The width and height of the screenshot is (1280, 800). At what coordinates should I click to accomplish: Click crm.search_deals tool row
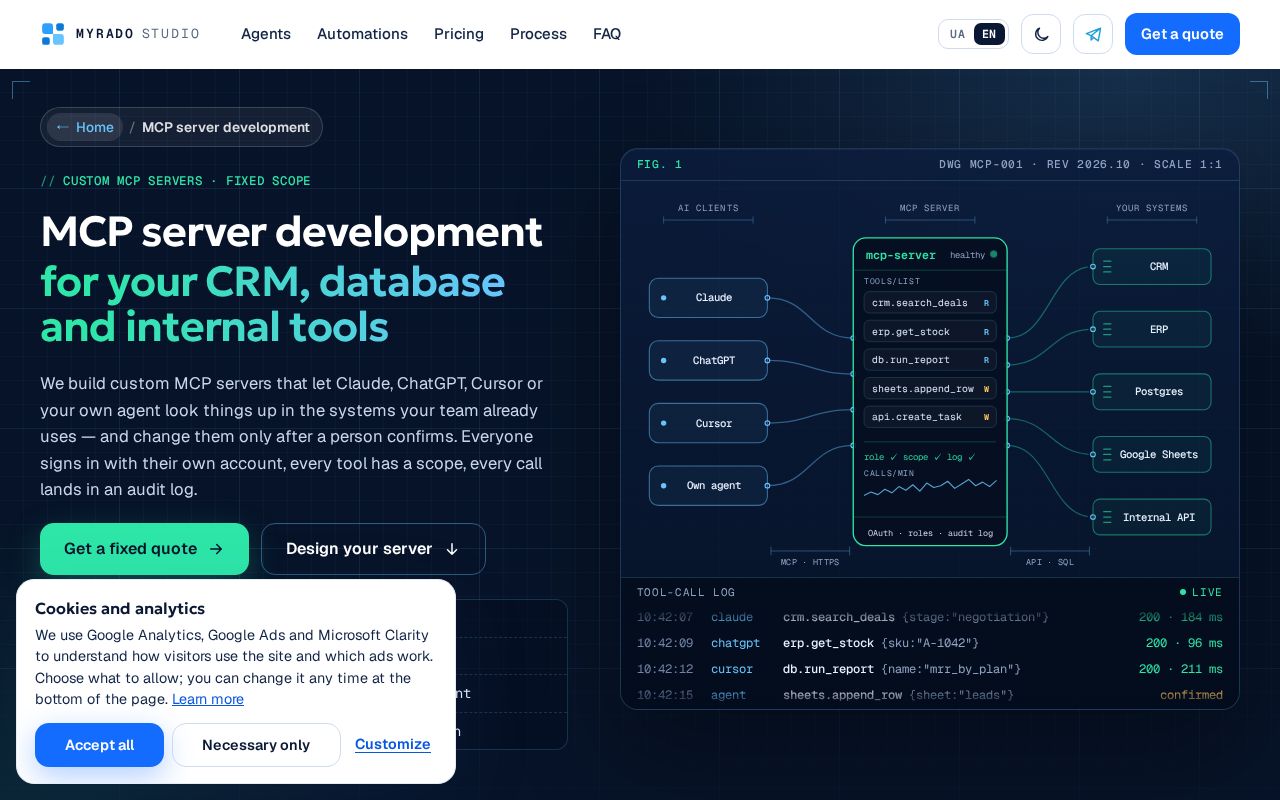[x=930, y=303]
